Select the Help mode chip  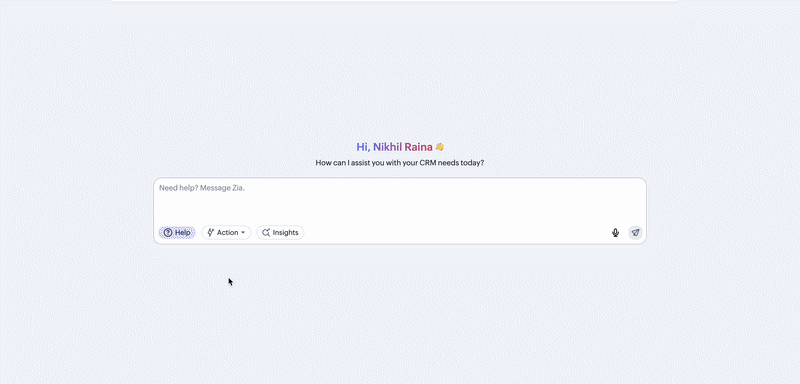(x=177, y=233)
